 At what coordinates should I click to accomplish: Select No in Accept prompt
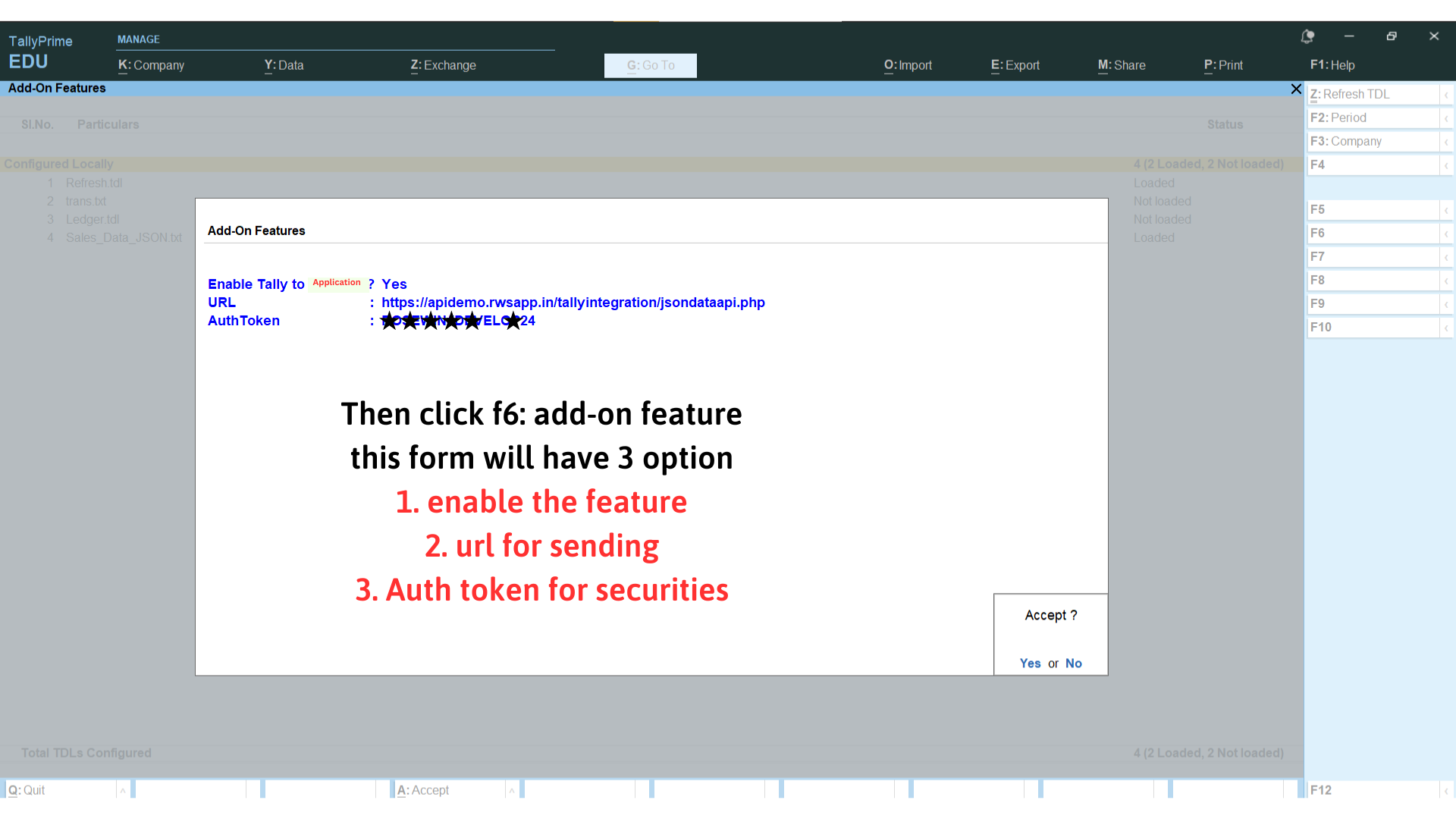[1073, 664]
